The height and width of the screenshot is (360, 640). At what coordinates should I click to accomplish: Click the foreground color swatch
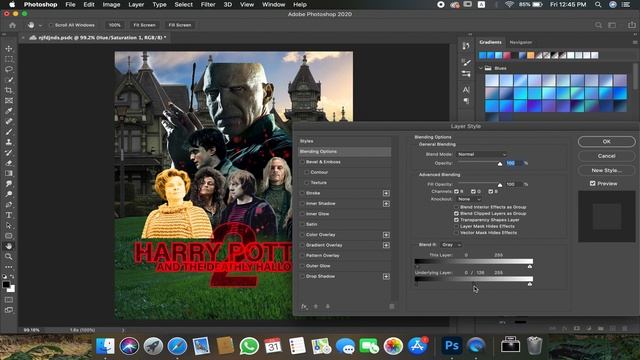[x=6, y=284]
